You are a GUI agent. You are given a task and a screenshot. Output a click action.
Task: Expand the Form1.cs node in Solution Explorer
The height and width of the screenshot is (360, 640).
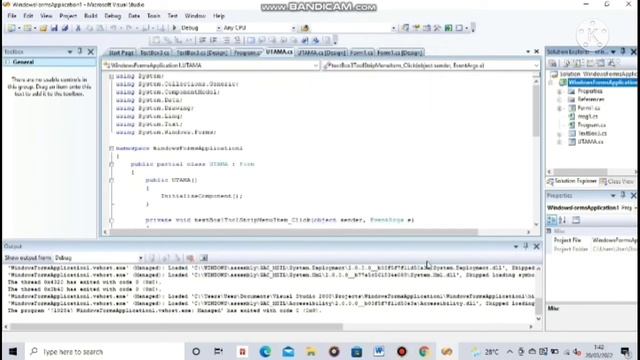560,108
